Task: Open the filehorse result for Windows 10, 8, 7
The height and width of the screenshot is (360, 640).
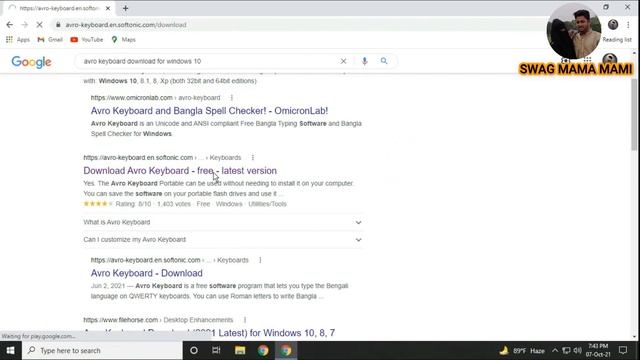Action: tap(209, 333)
